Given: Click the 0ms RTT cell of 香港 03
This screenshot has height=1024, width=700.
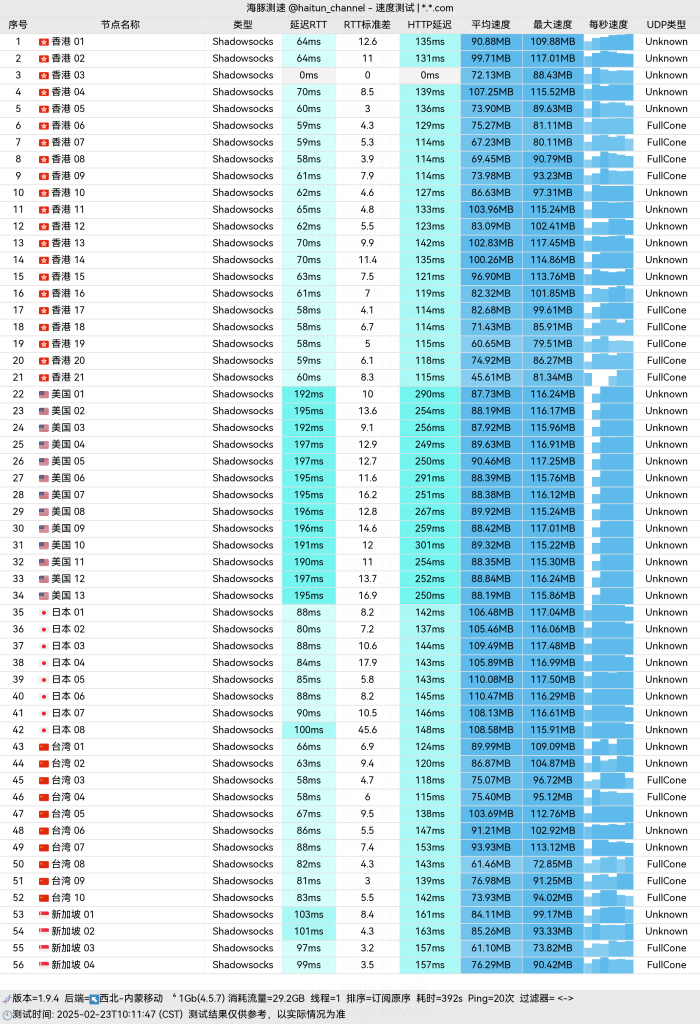Looking at the screenshot, I should [309, 75].
